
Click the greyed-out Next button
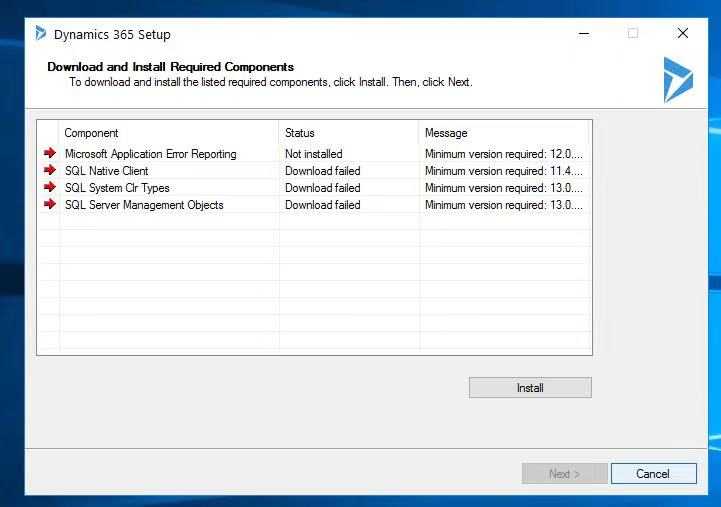(x=564, y=473)
